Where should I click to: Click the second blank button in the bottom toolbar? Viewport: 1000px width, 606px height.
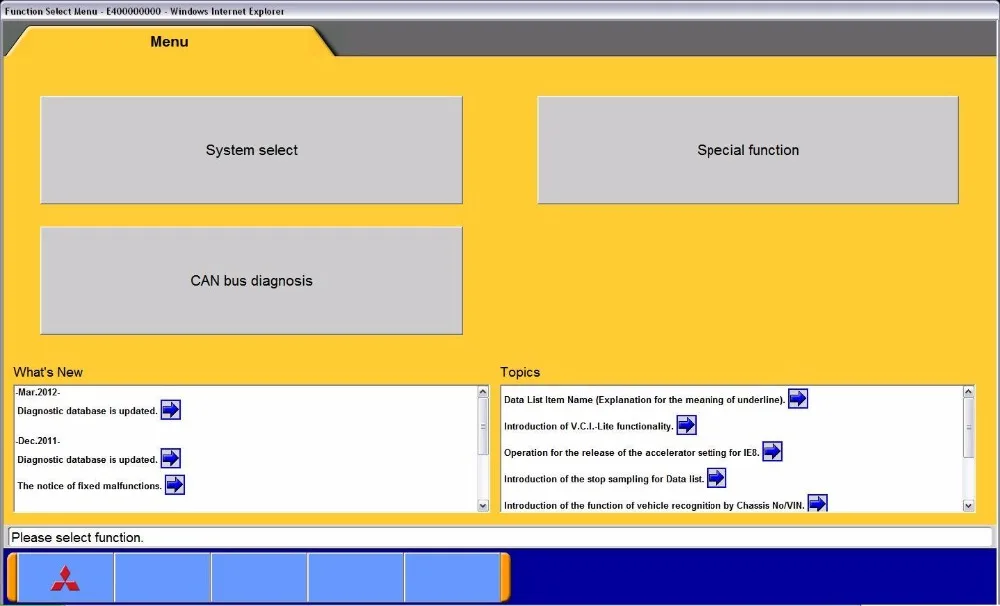point(259,578)
